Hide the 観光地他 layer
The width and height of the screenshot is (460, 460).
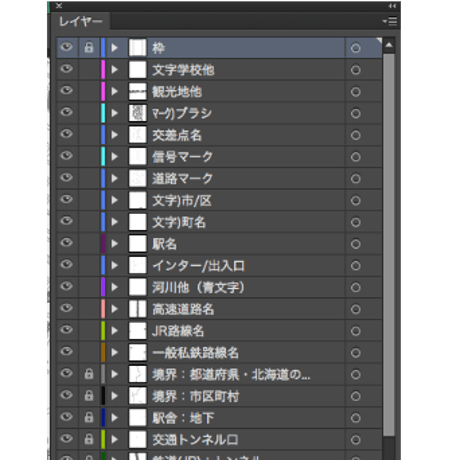[x=66, y=91]
